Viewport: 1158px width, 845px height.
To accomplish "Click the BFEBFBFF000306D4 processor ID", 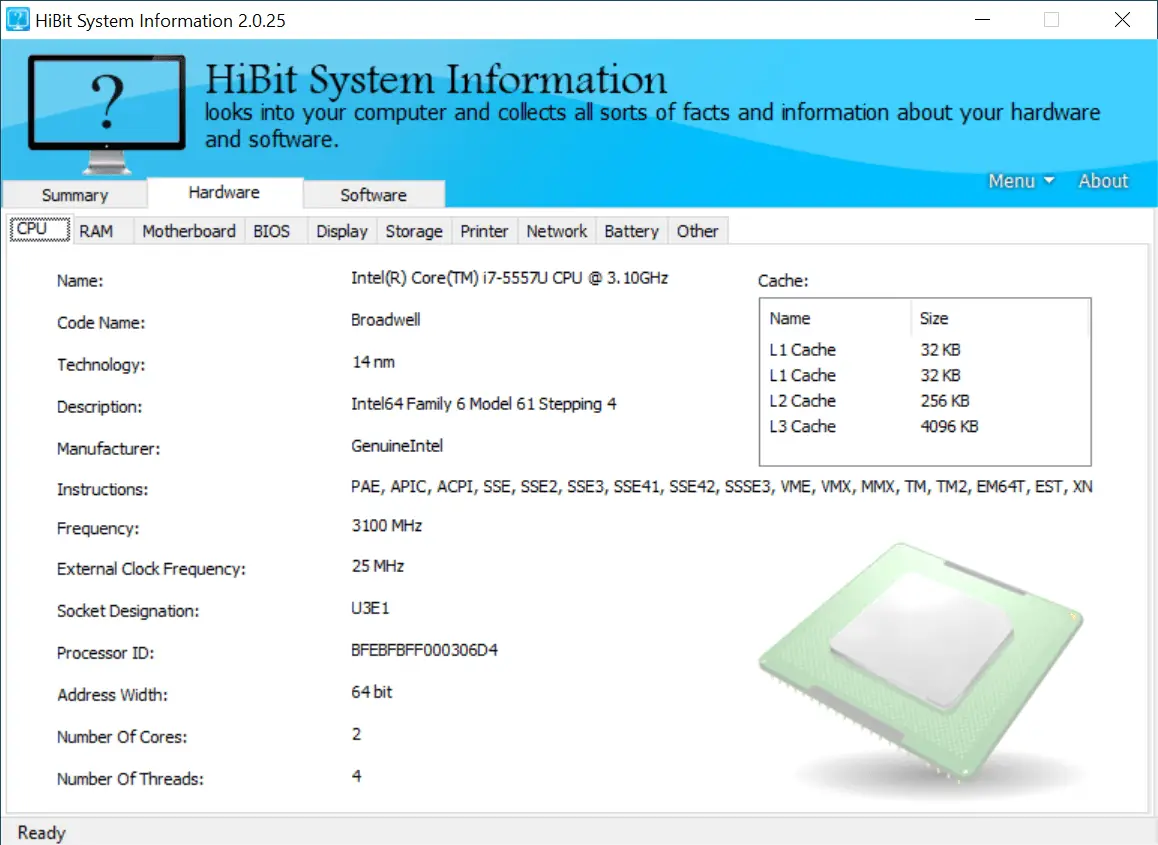I will point(425,650).
